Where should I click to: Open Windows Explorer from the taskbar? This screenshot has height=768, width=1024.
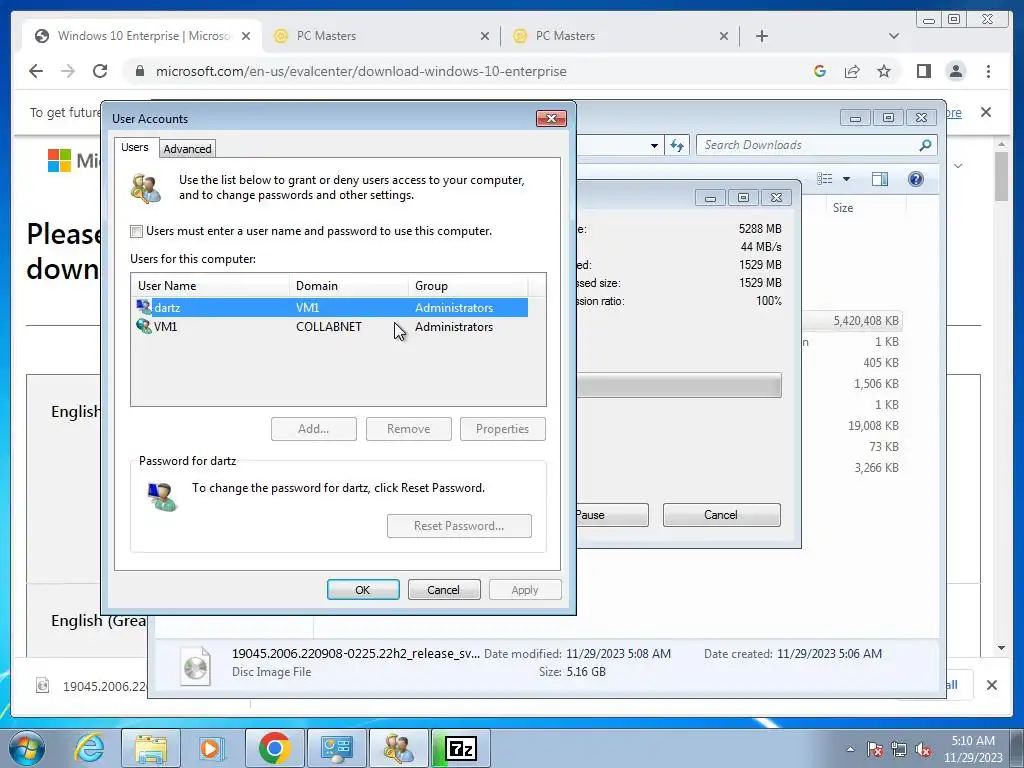click(151, 748)
